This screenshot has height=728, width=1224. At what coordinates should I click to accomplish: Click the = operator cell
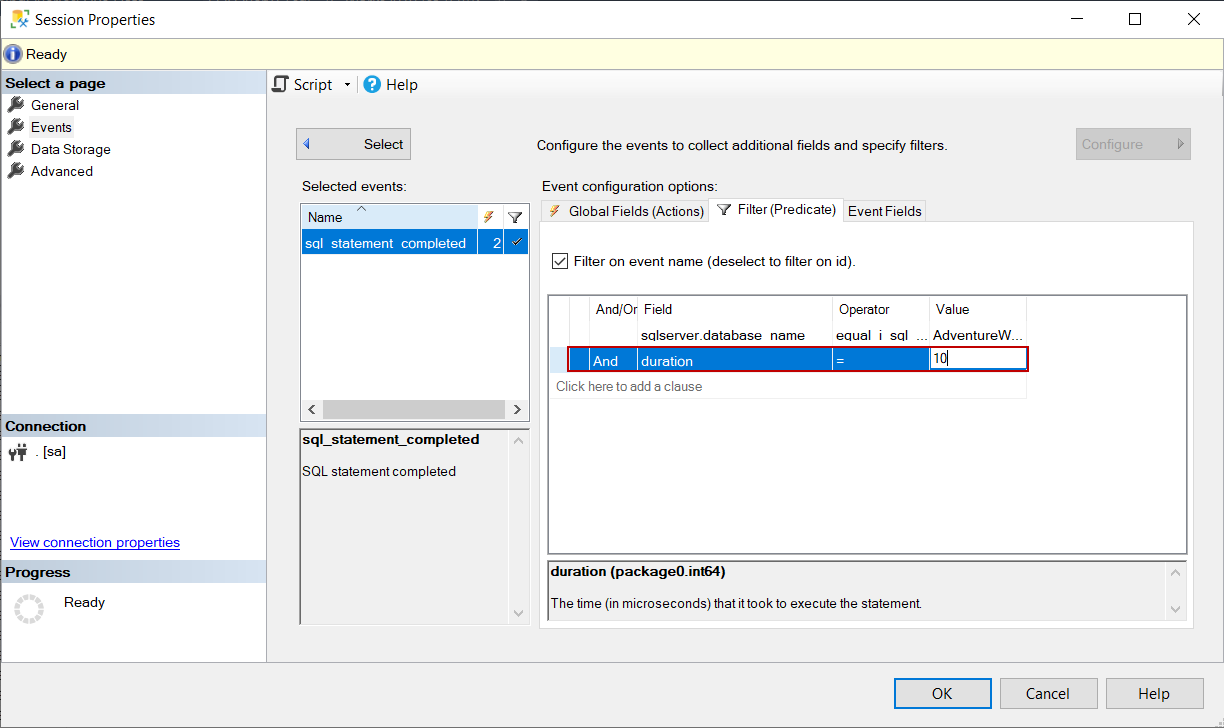click(881, 360)
